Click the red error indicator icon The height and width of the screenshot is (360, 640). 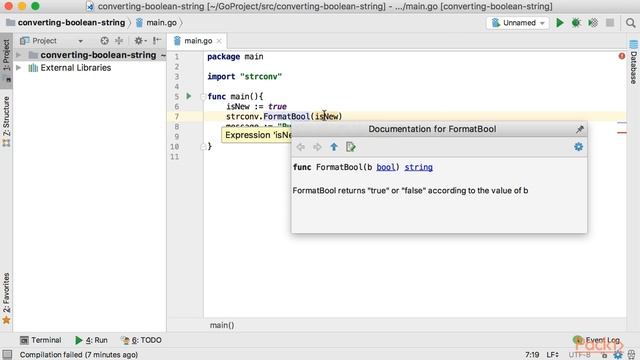[621, 56]
